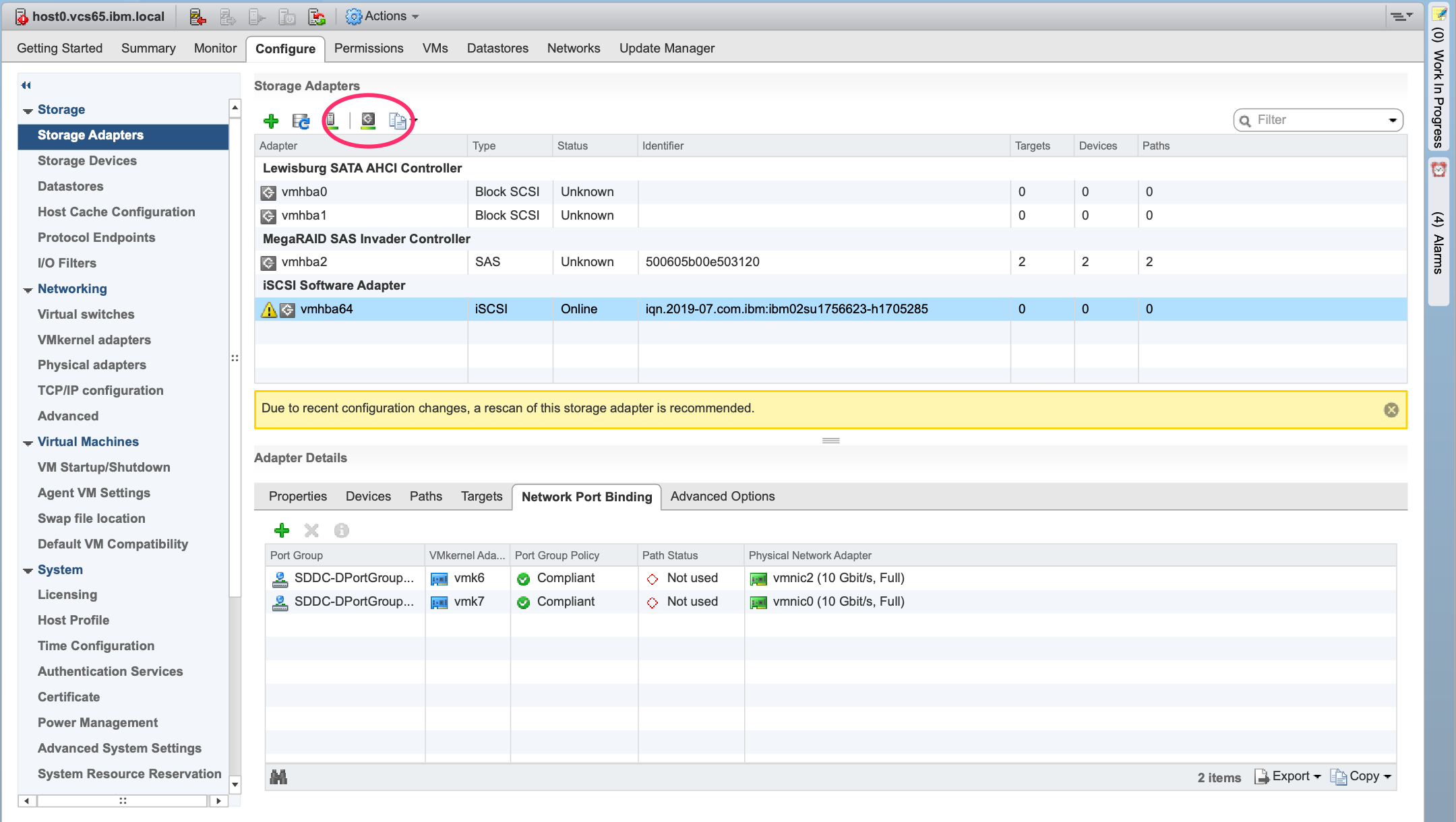Click the grey X remove port binding icon
Screen dimensions: 1456x822
[x=311, y=531]
